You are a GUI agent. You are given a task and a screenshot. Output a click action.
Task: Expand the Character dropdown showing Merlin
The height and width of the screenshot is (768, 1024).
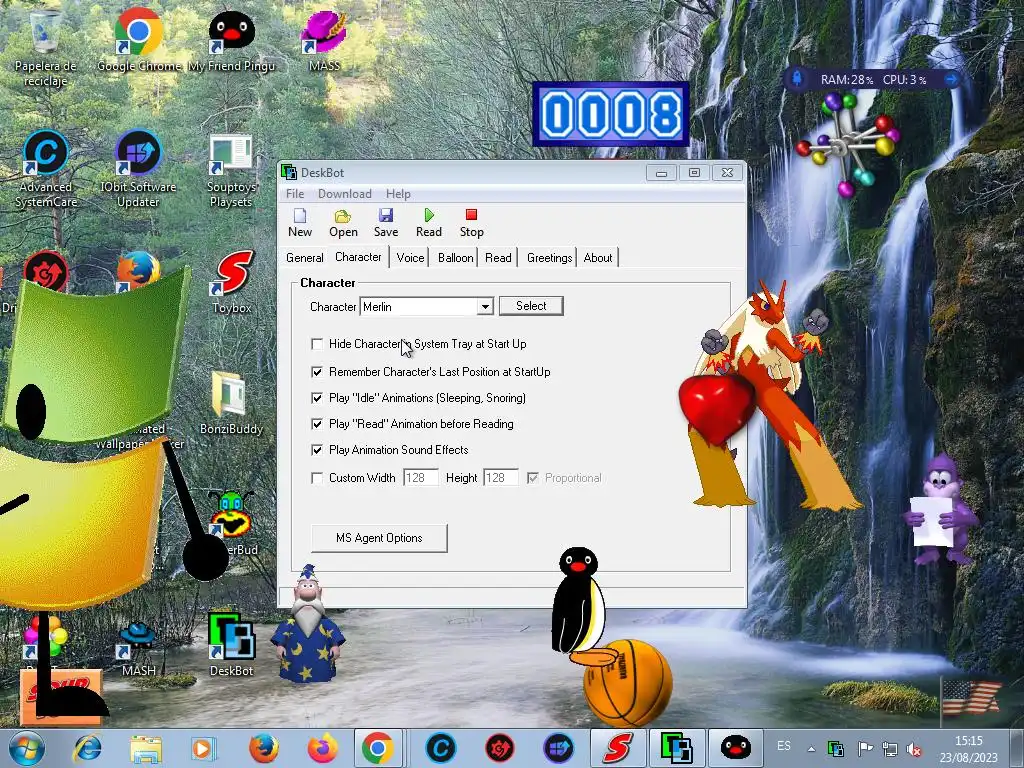pyautogui.click(x=485, y=306)
